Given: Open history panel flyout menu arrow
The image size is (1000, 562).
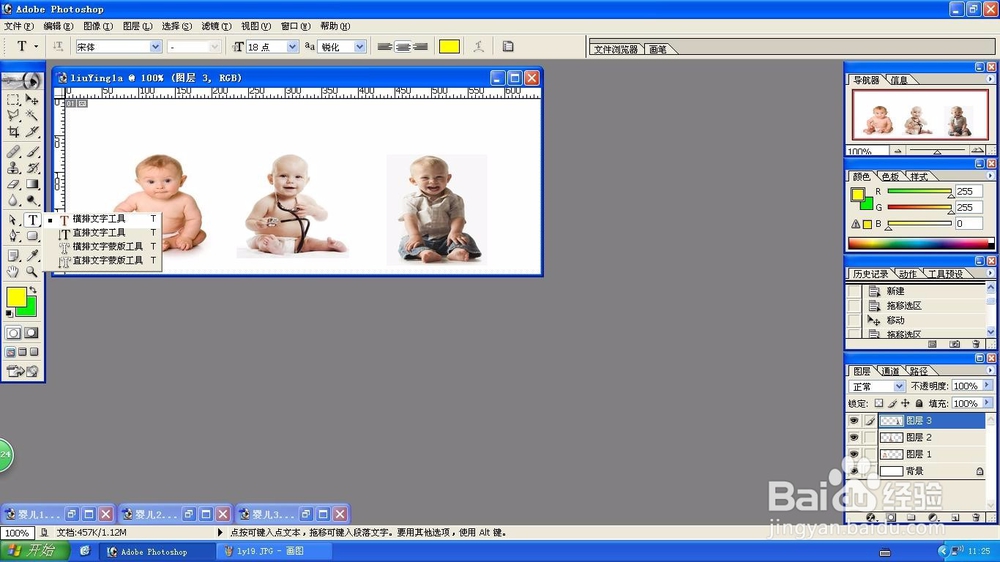Looking at the screenshot, I should pos(990,273).
